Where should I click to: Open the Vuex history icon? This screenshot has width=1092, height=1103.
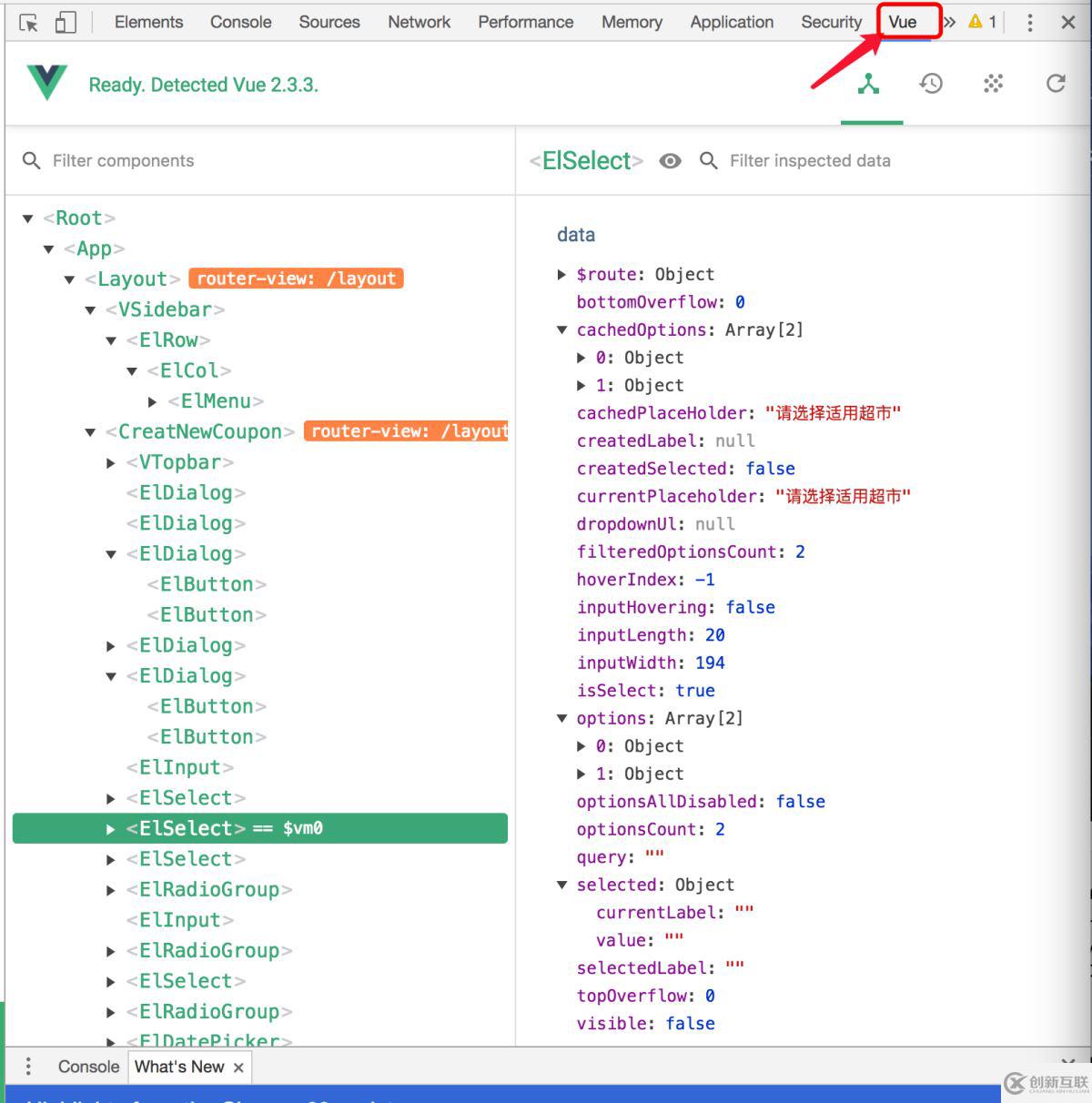point(931,85)
